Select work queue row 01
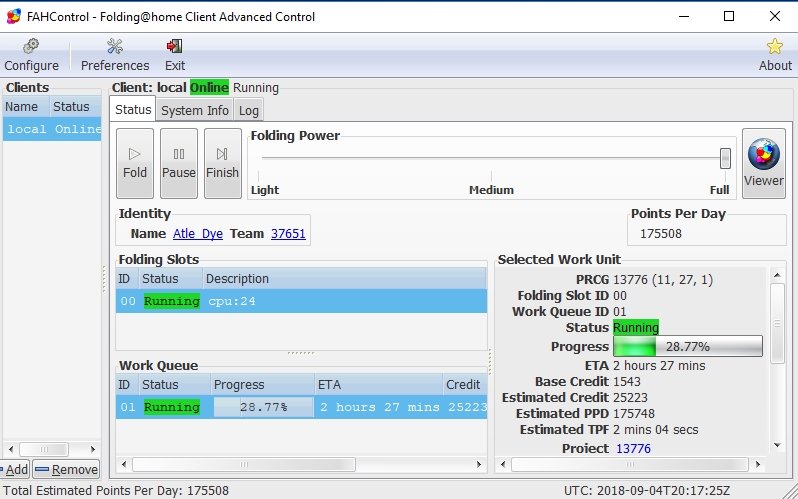The image size is (798, 499). tap(301, 407)
